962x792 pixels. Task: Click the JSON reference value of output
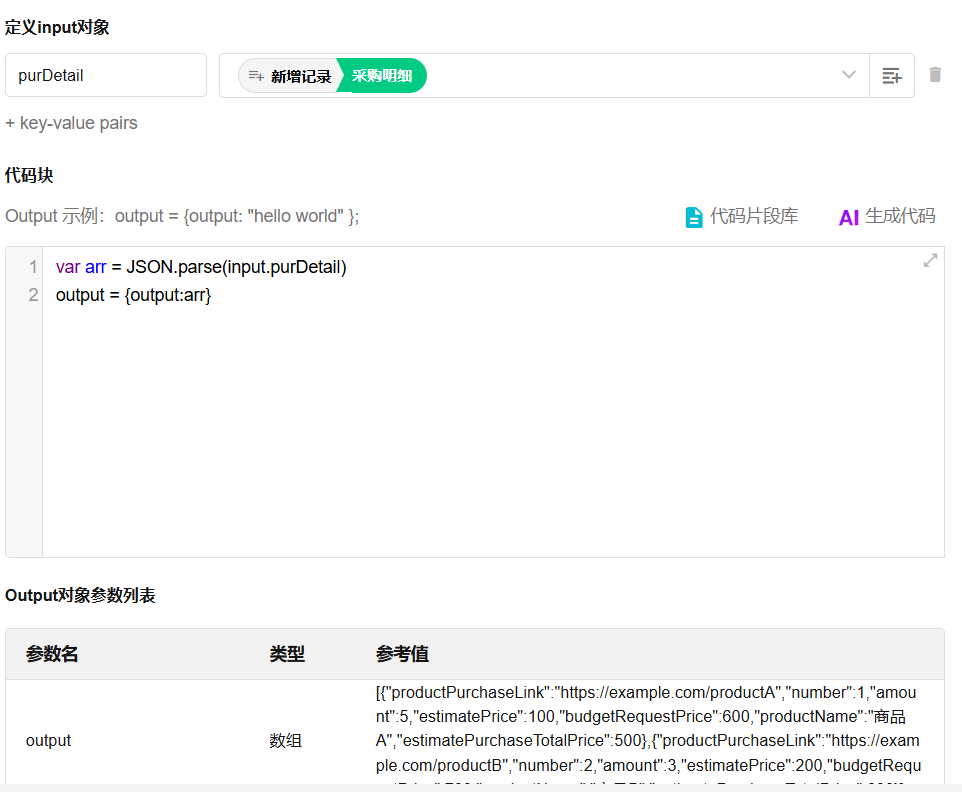[648, 734]
